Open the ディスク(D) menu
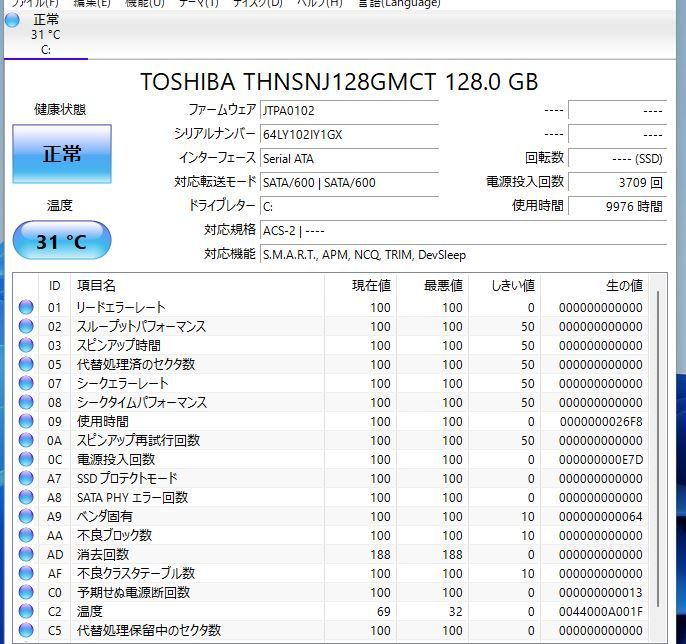This screenshot has height=644, width=686. click(257, 4)
